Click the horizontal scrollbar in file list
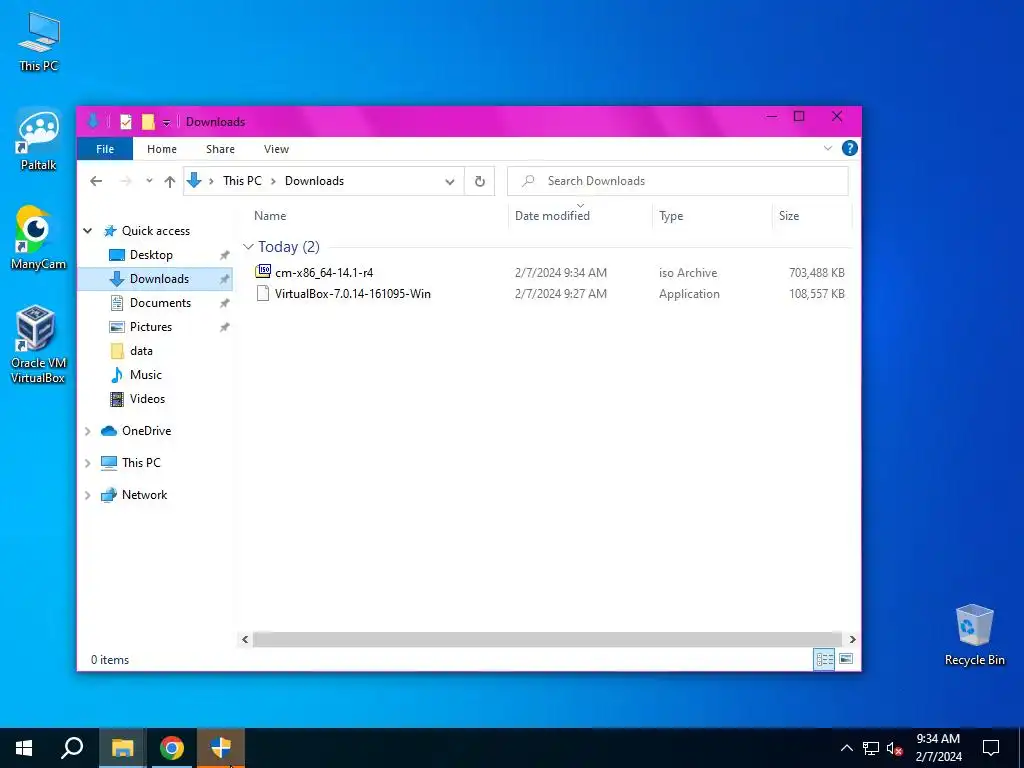1024x768 pixels. pyautogui.click(x=547, y=639)
